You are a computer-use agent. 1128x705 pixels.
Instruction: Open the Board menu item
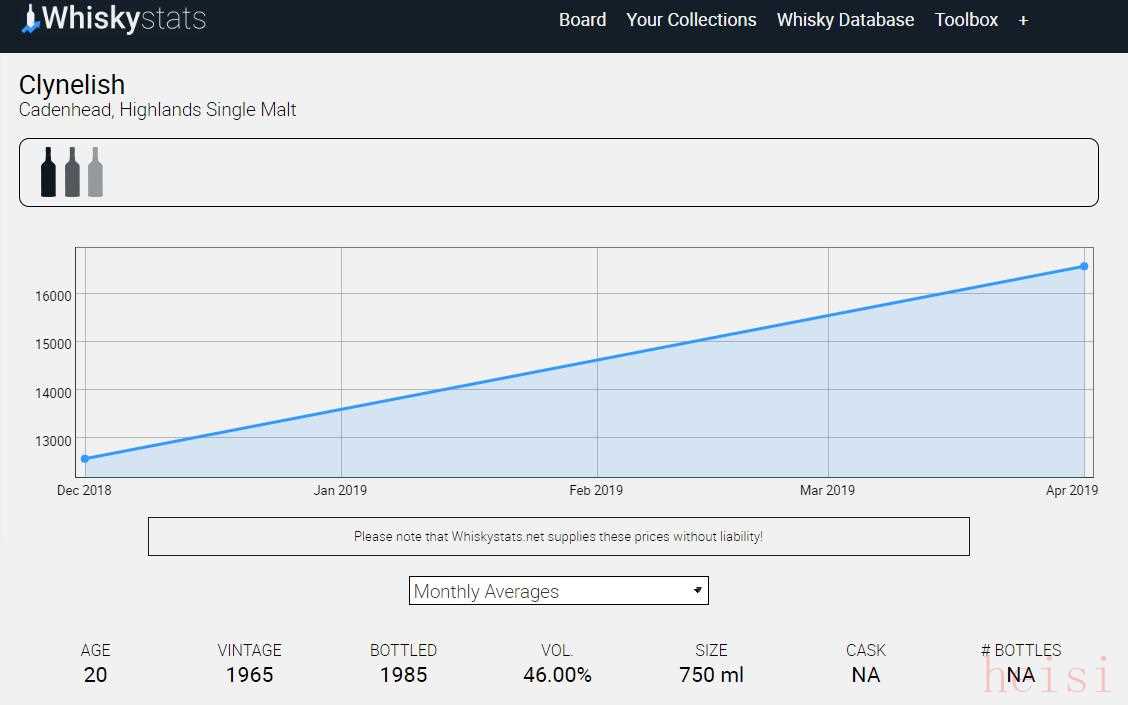pos(582,20)
